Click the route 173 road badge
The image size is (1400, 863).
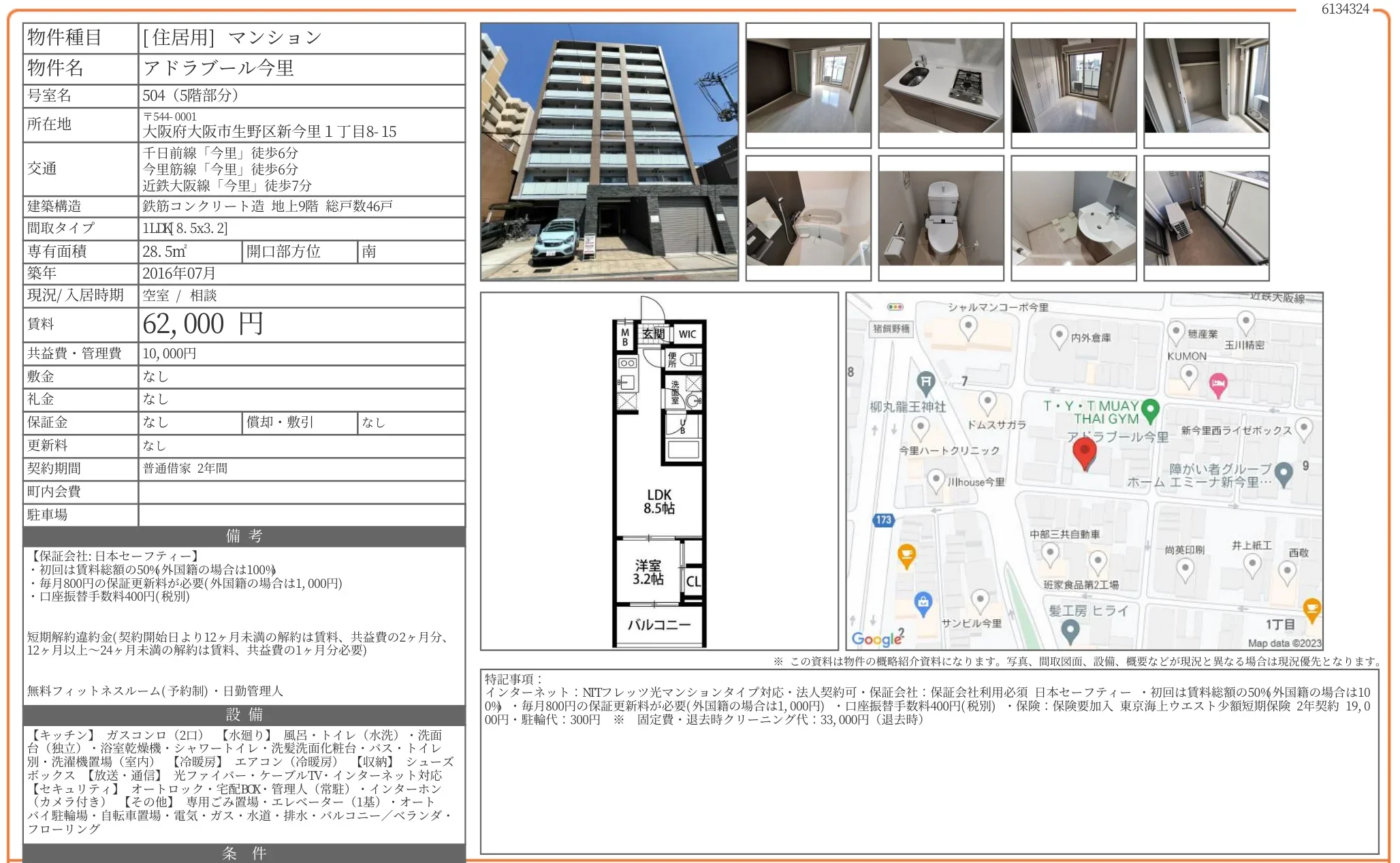pyautogui.click(x=883, y=520)
